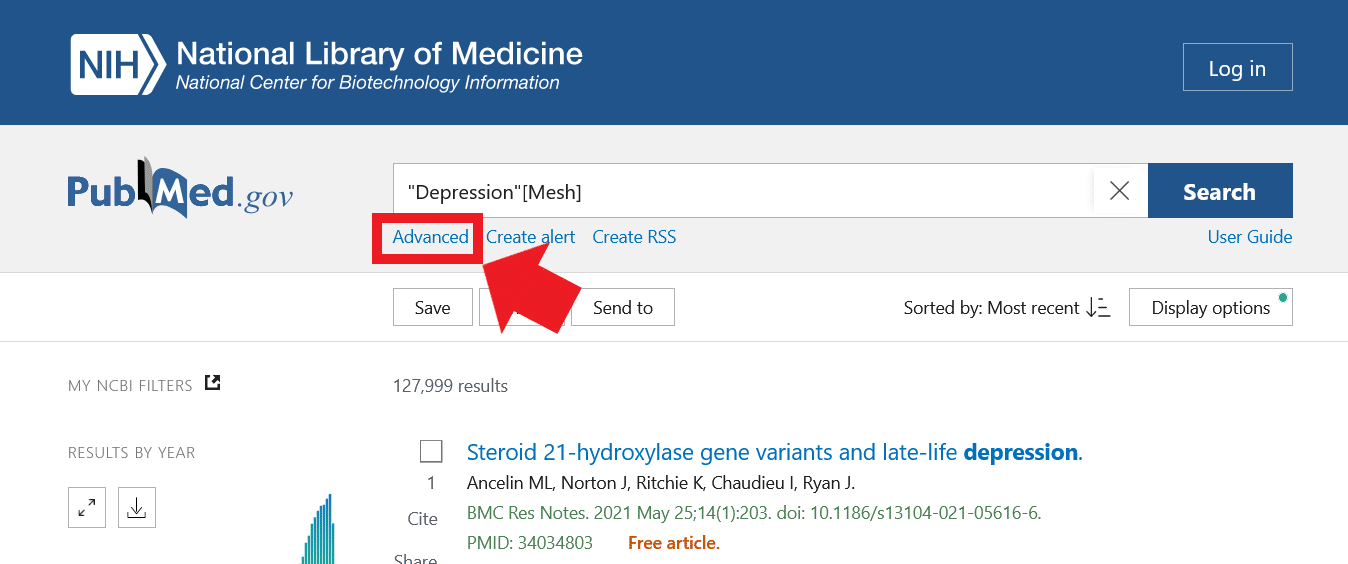Open the Steroid 21-hydroxylase article title
The height and width of the screenshot is (564, 1348).
click(x=775, y=452)
